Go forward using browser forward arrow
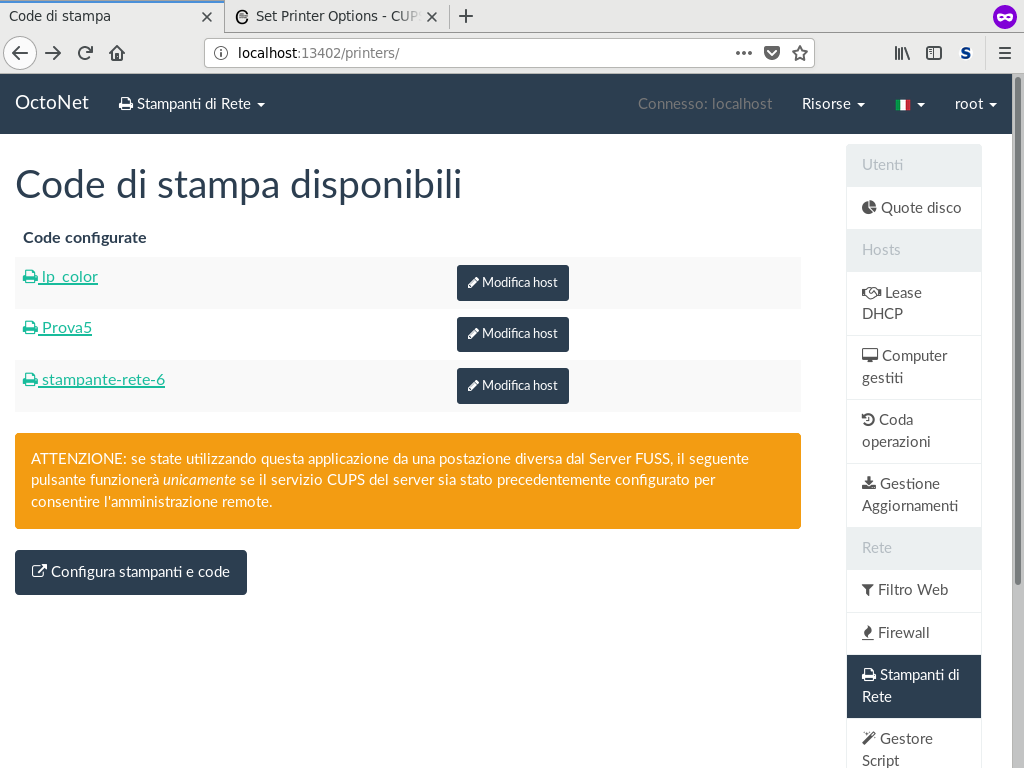This screenshot has width=1024, height=768. click(53, 53)
